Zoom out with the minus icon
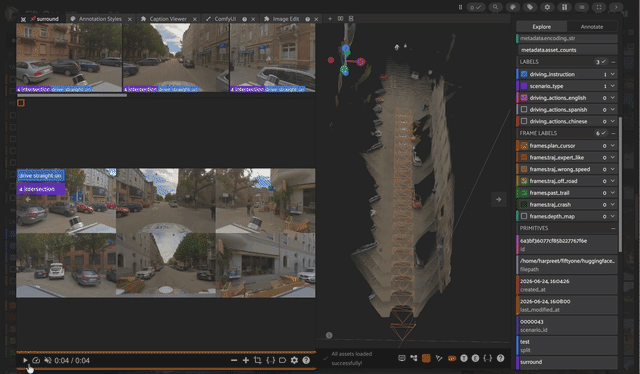This screenshot has height=374, width=640. pos(234,360)
